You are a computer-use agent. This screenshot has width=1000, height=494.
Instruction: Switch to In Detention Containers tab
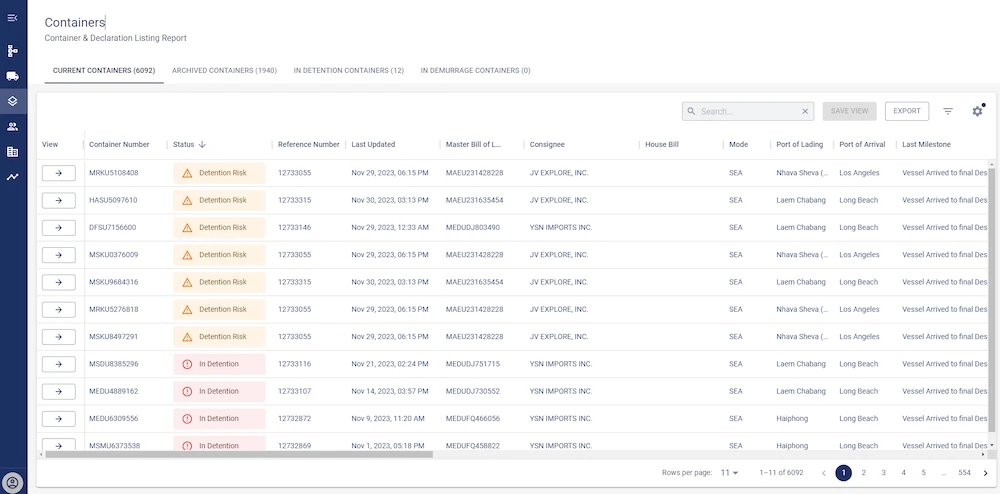tap(348, 71)
